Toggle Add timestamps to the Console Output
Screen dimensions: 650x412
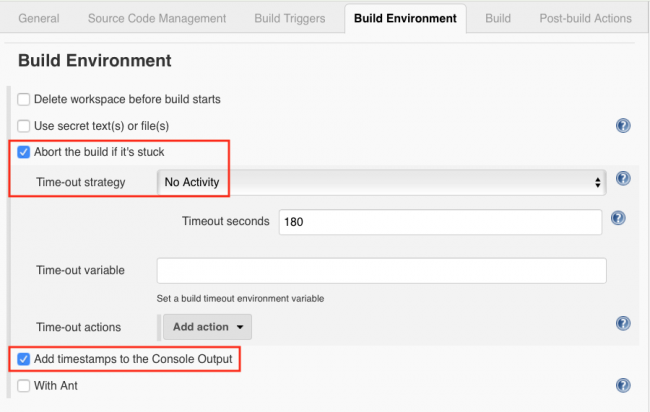coord(24,358)
